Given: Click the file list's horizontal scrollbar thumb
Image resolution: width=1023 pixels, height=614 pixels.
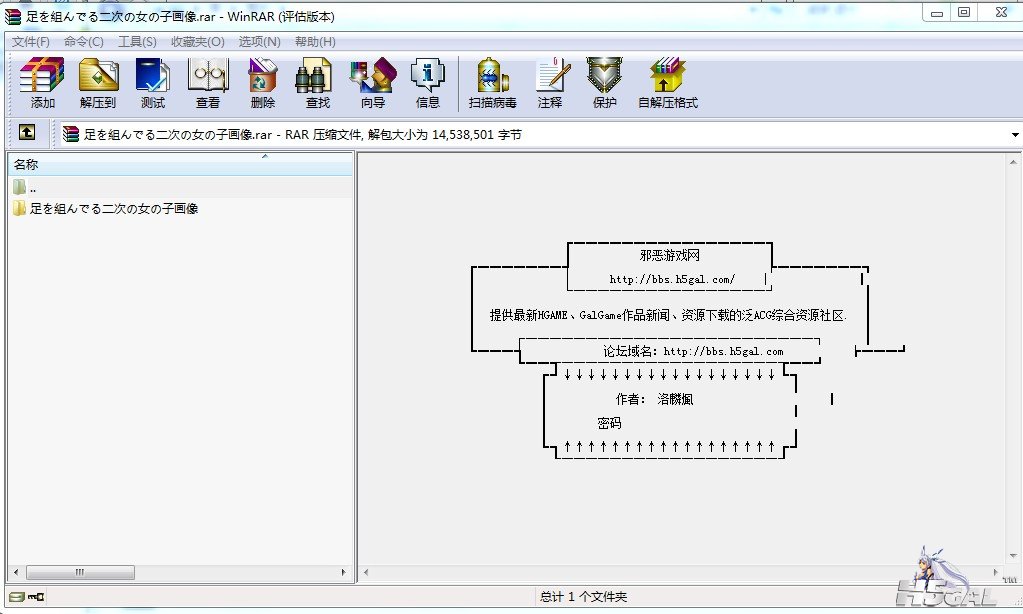Looking at the screenshot, I should pyautogui.click(x=80, y=572).
